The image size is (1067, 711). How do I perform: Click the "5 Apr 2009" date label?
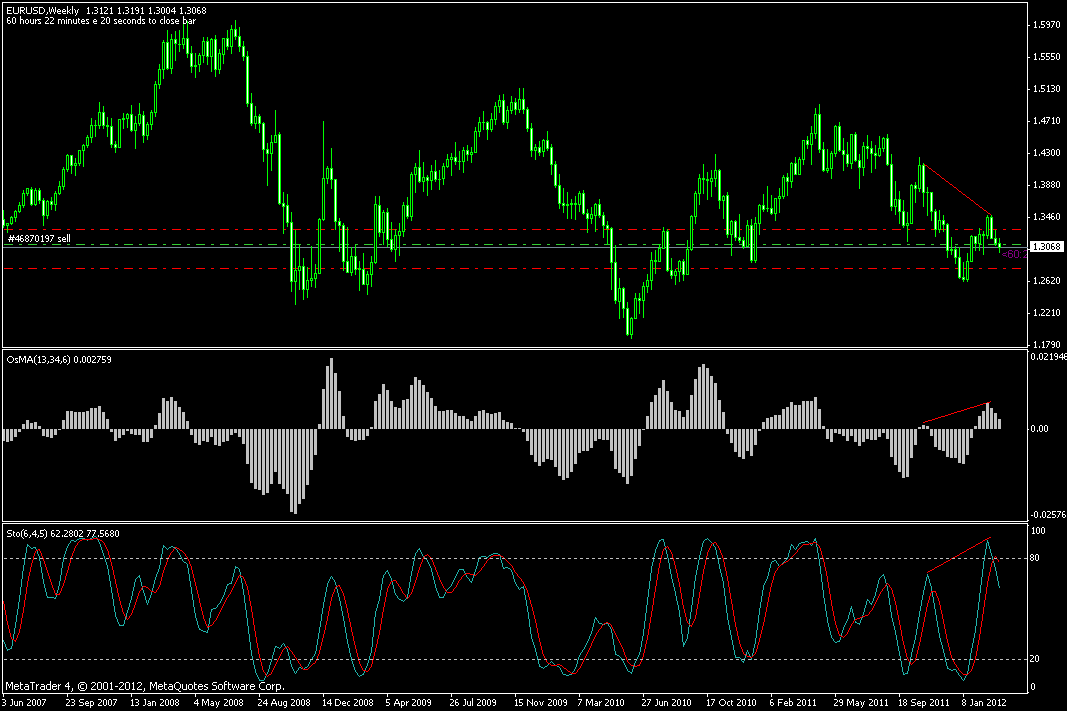[408, 702]
